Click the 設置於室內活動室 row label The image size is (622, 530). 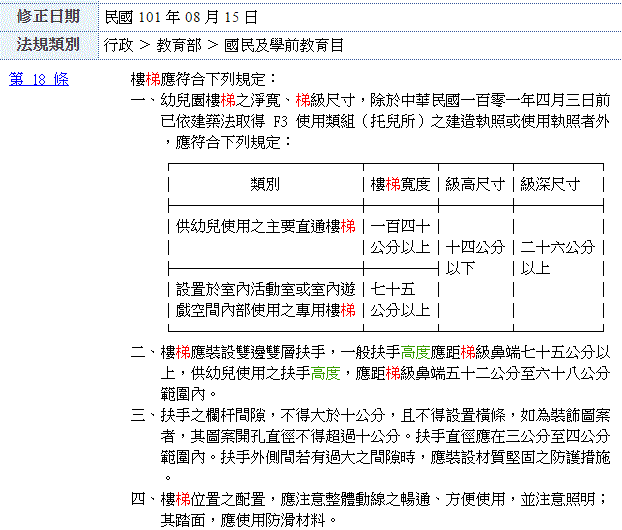click(x=265, y=299)
